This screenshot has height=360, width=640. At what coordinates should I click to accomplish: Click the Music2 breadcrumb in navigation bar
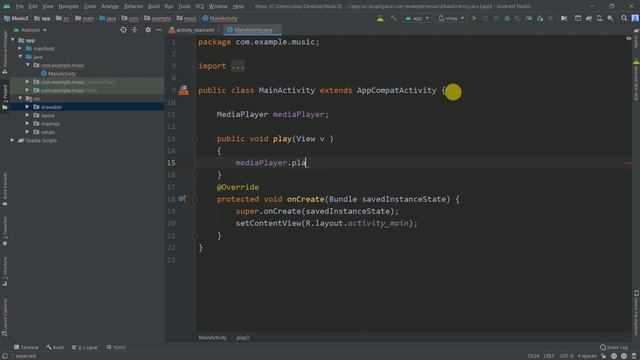click(x=16, y=18)
